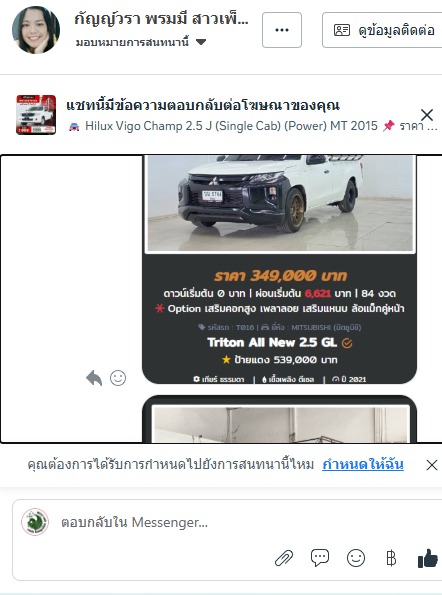Open the three-dot more options menu
442x595 pixels.
click(x=282, y=30)
